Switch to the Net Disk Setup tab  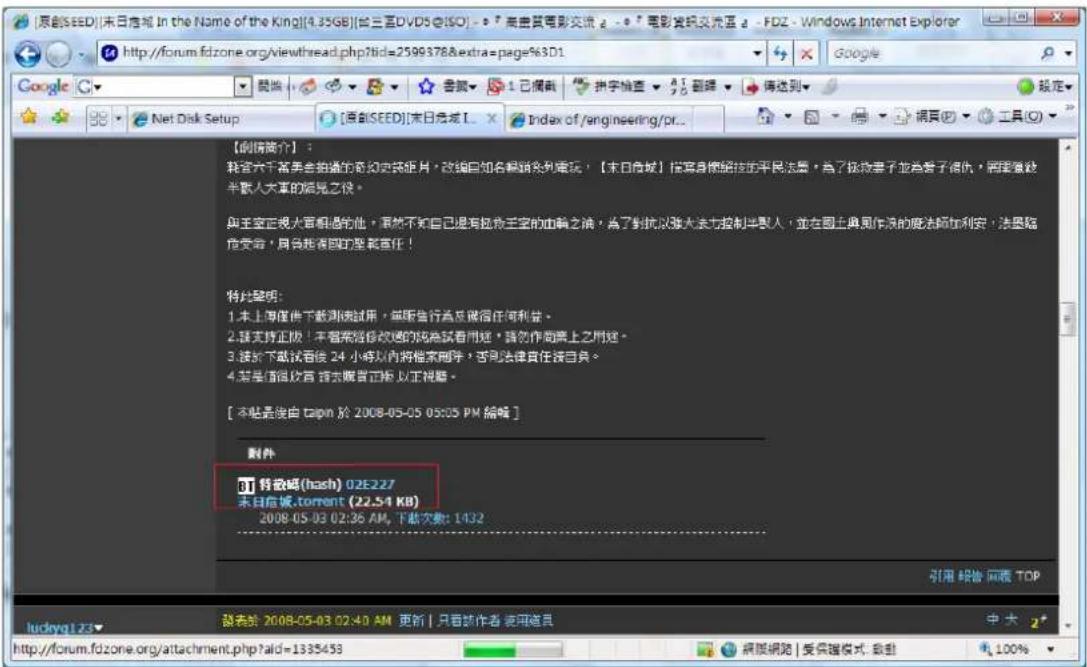click(x=220, y=119)
